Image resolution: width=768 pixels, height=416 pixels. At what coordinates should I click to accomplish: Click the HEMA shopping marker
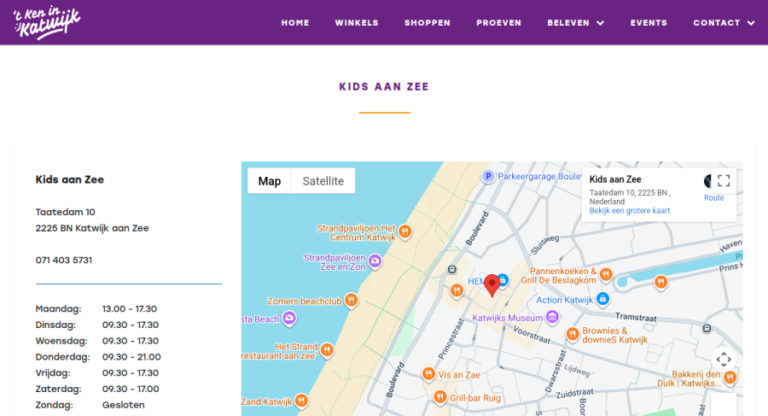click(503, 280)
